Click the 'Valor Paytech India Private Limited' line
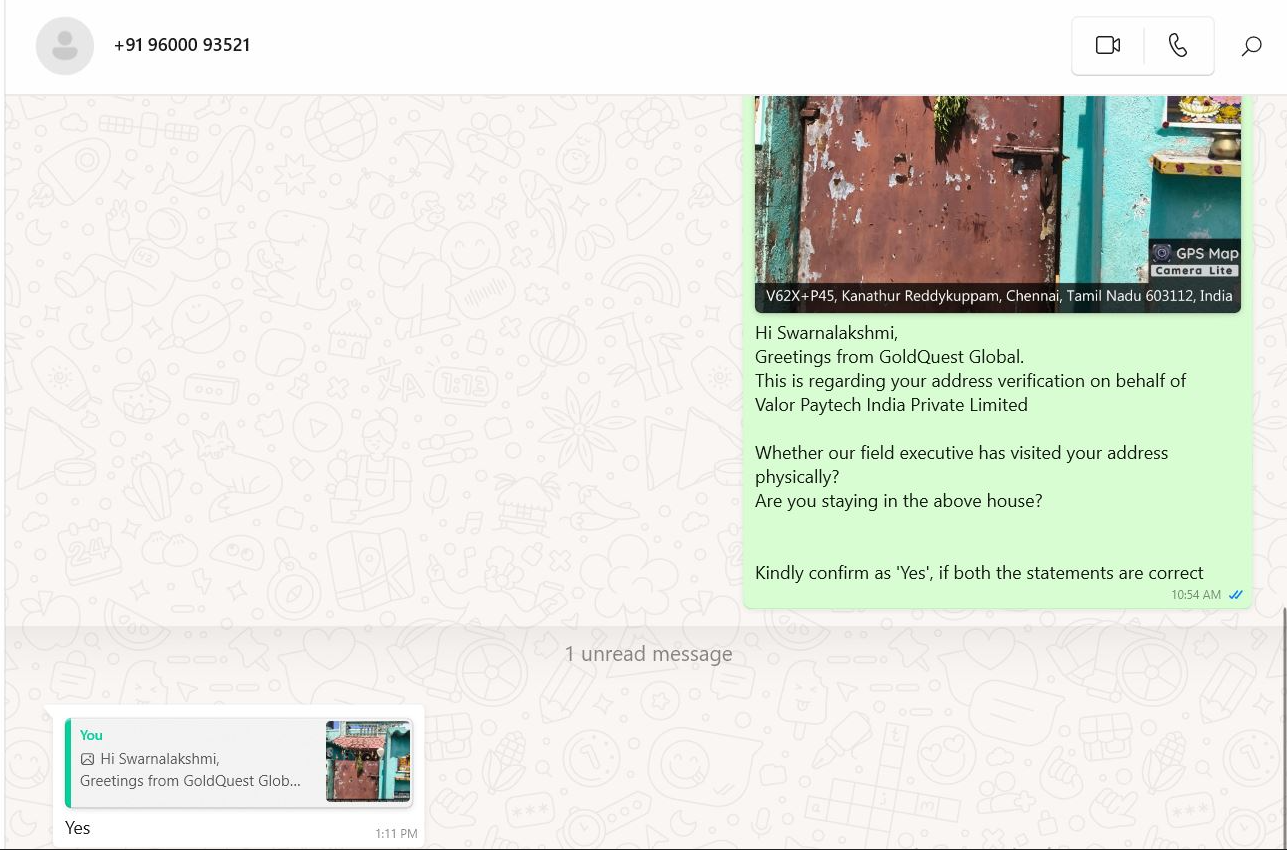Image resolution: width=1287 pixels, height=850 pixels. click(x=891, y=405)
